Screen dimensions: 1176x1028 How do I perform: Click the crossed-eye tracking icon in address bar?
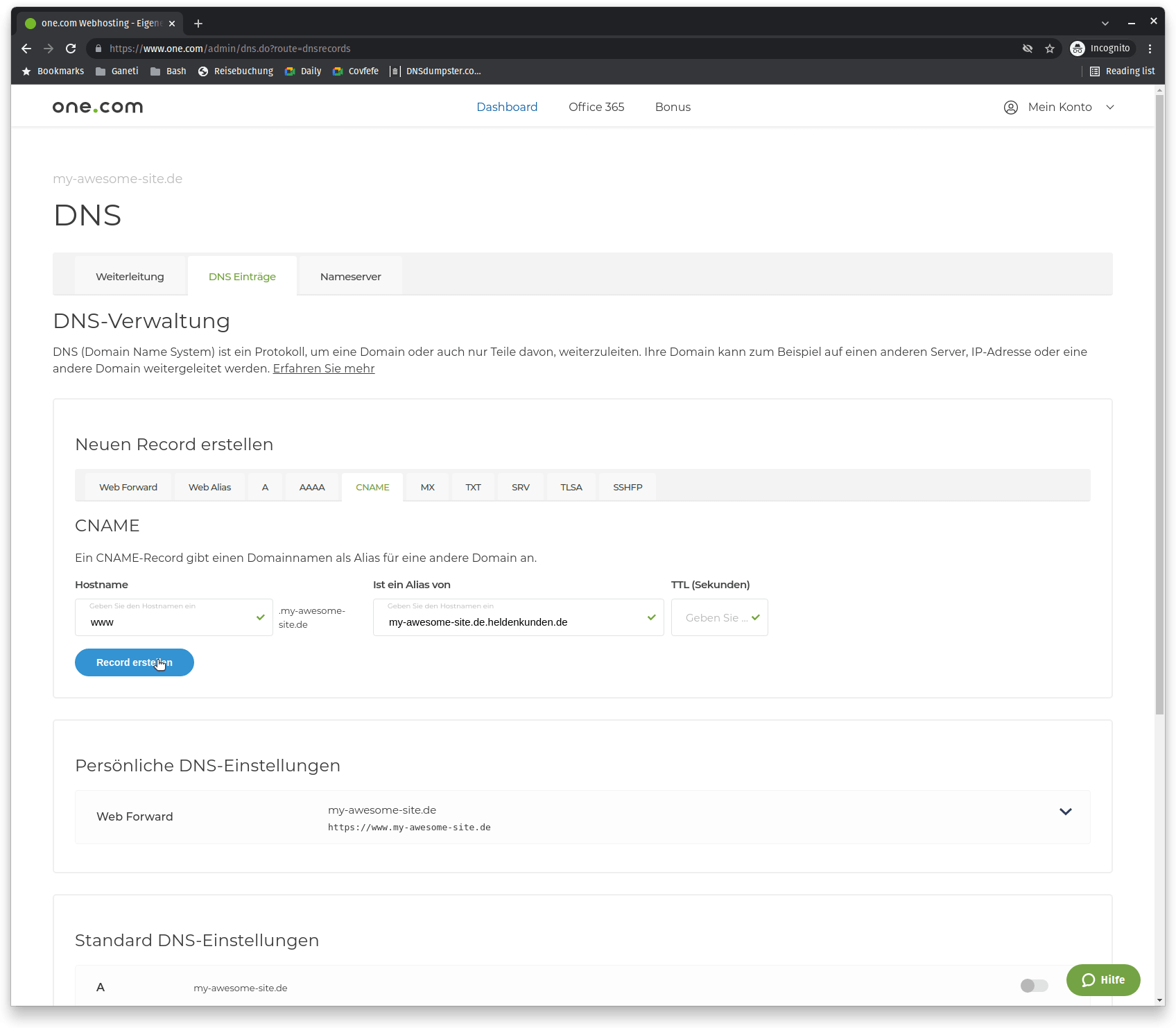point(1028,49)
